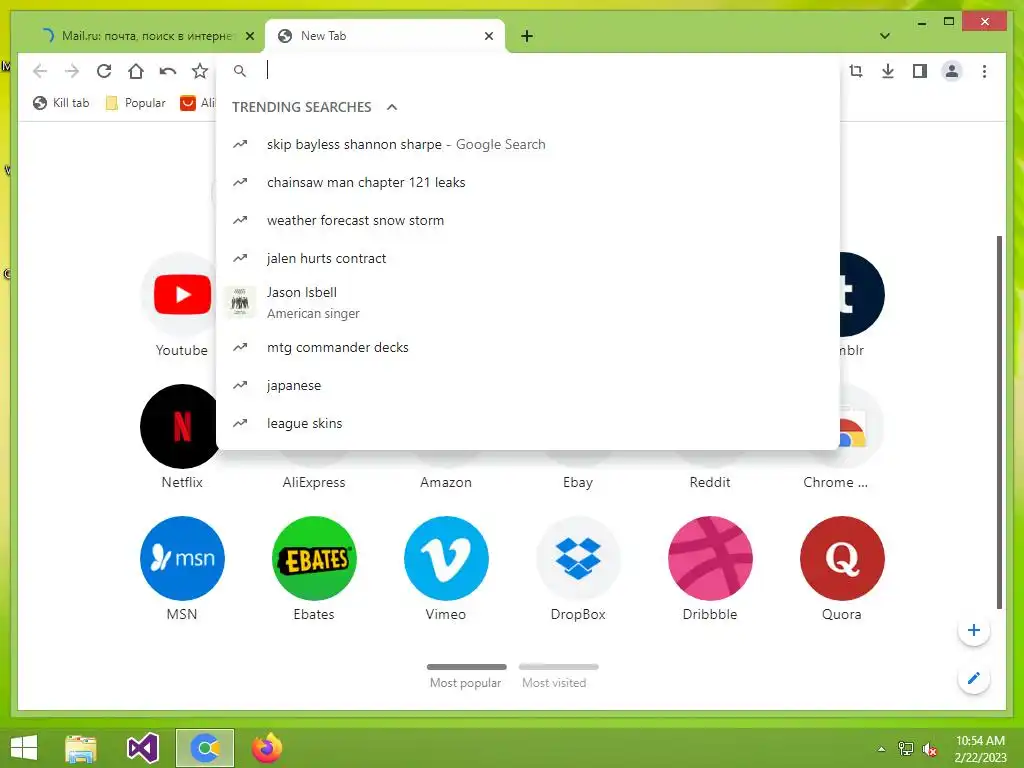Screen dimensions: 1024x768
Task: Open the Popular bookmarks folder
Action: 136,103
